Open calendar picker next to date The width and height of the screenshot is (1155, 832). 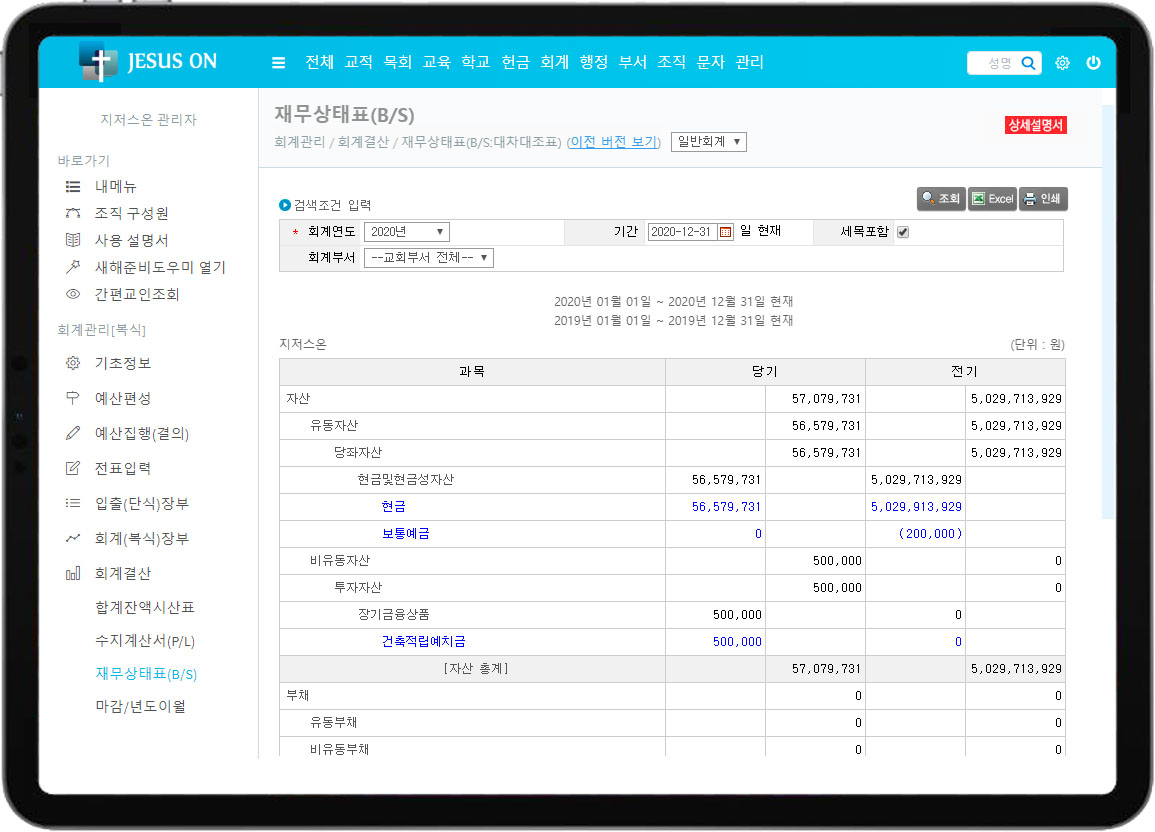(x=726, y=232)
